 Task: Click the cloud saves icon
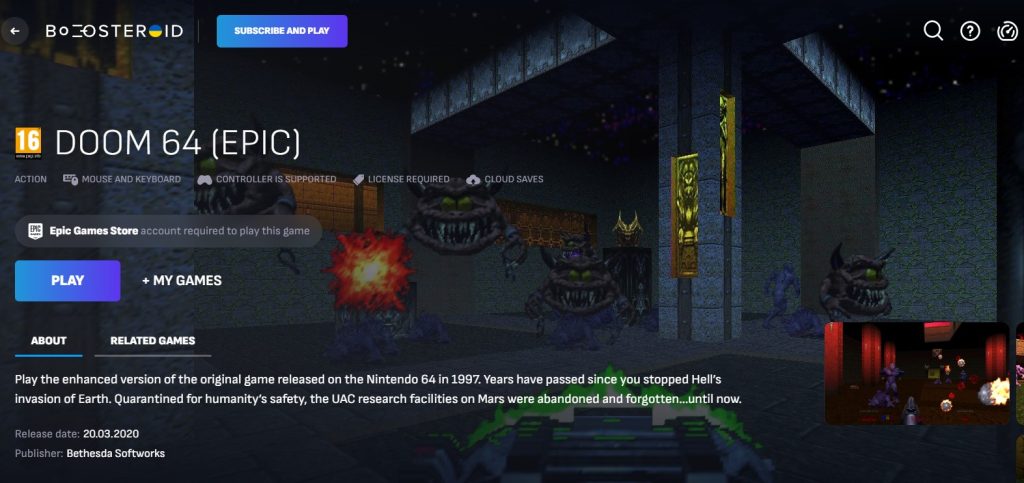point(473,179)
